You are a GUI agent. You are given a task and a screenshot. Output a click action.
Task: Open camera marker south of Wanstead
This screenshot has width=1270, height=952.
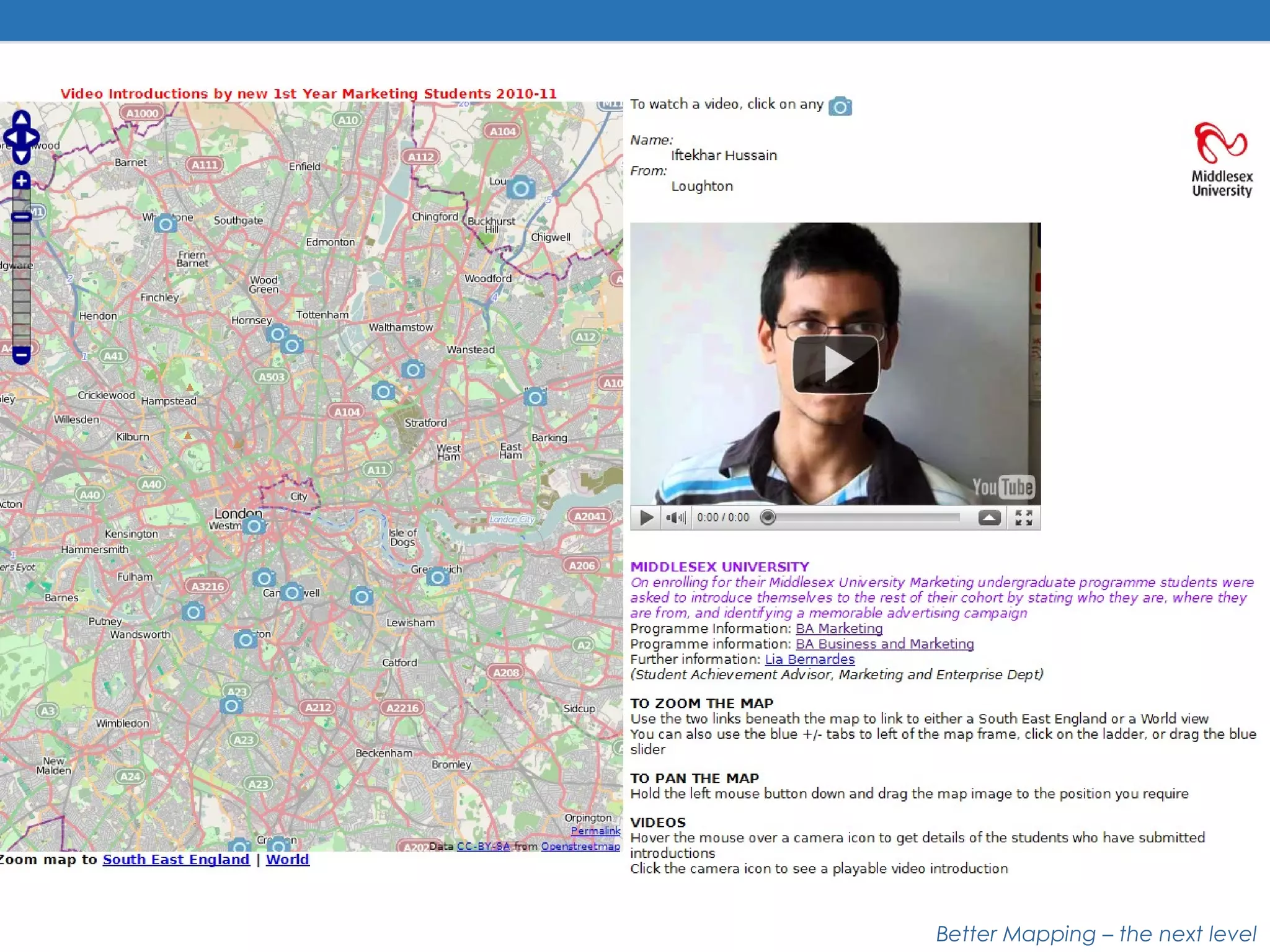(413, 369)
